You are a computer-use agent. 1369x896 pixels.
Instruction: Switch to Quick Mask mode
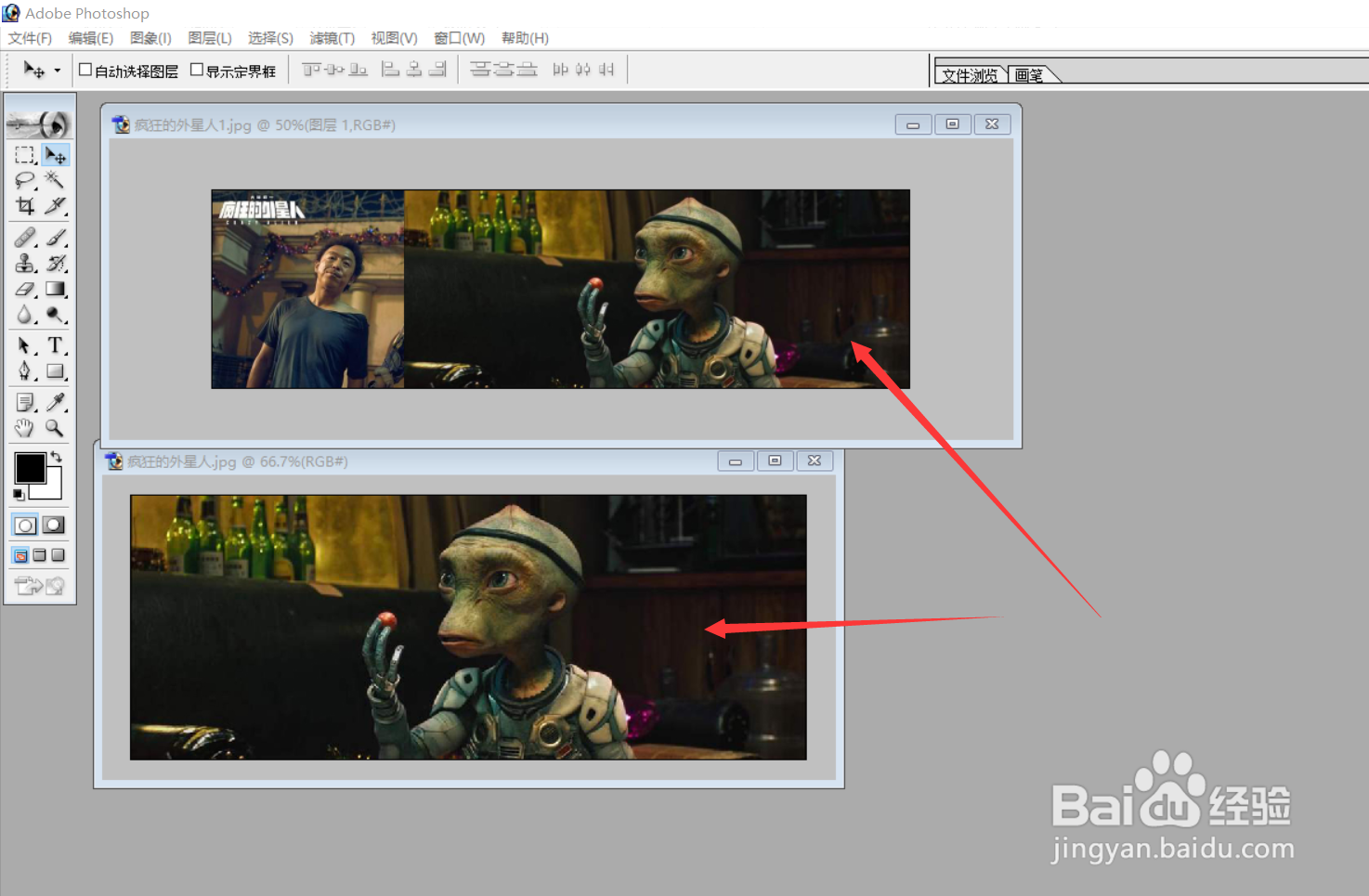point(54,526)
